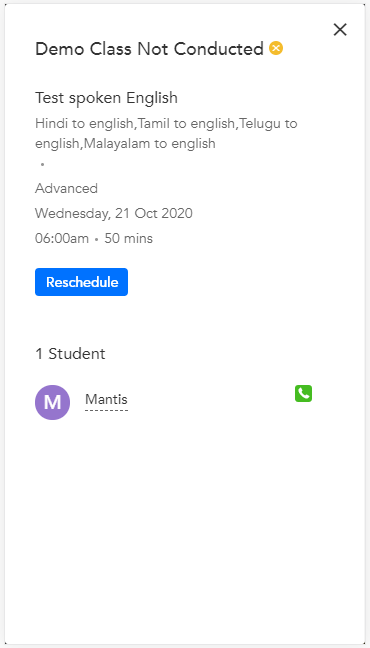Click the green phone call icon
The image size is (370, 648).
click(303, 393)
